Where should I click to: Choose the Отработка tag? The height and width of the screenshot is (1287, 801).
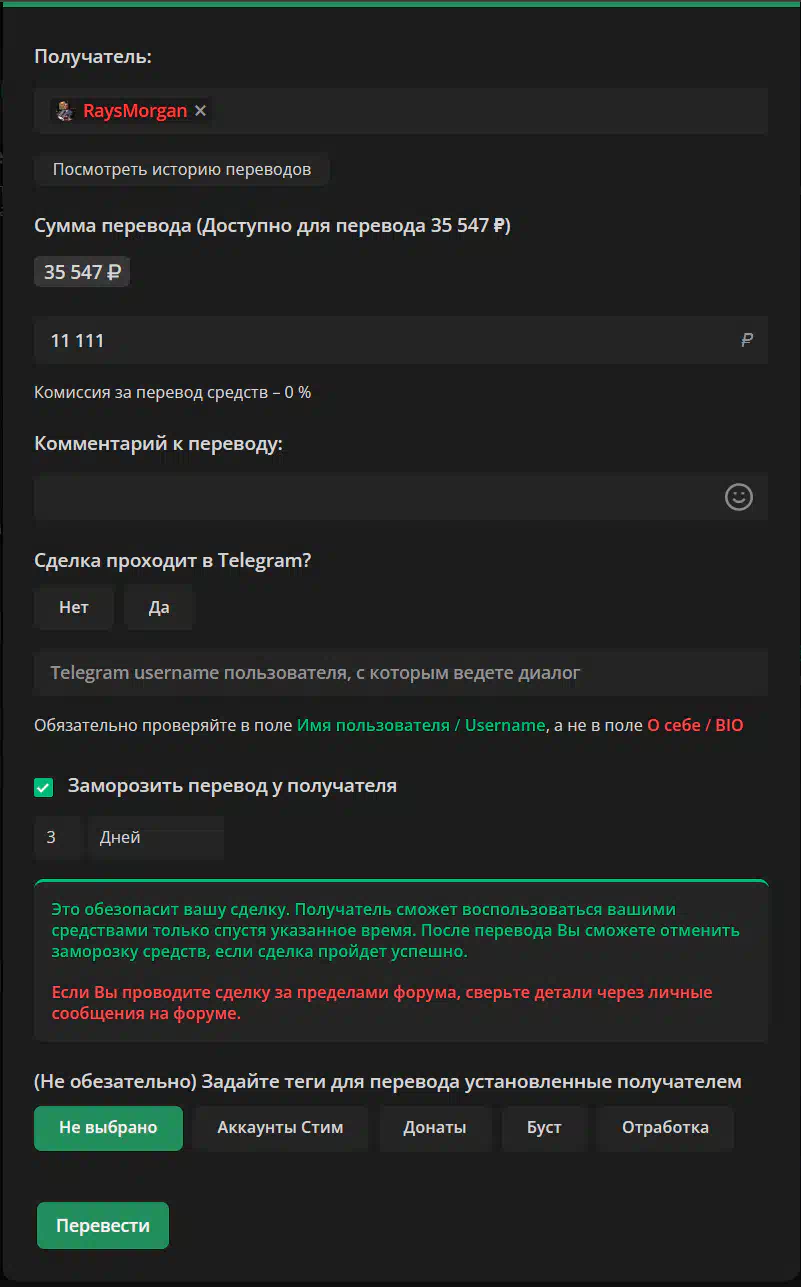coord(665,1128)
